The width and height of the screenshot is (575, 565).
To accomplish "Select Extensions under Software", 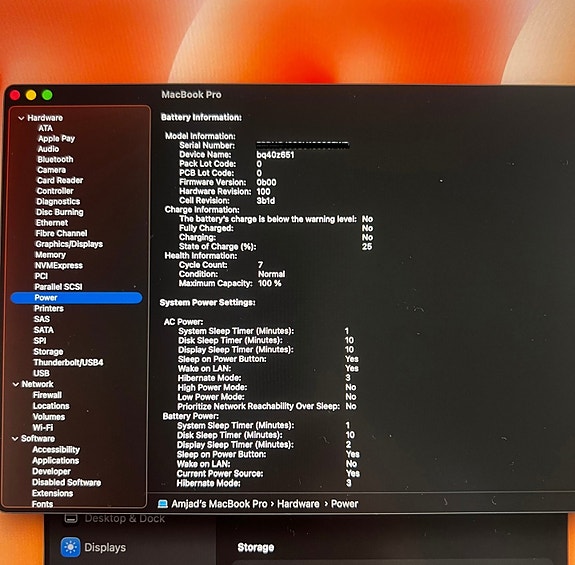I will pos(52,494).
